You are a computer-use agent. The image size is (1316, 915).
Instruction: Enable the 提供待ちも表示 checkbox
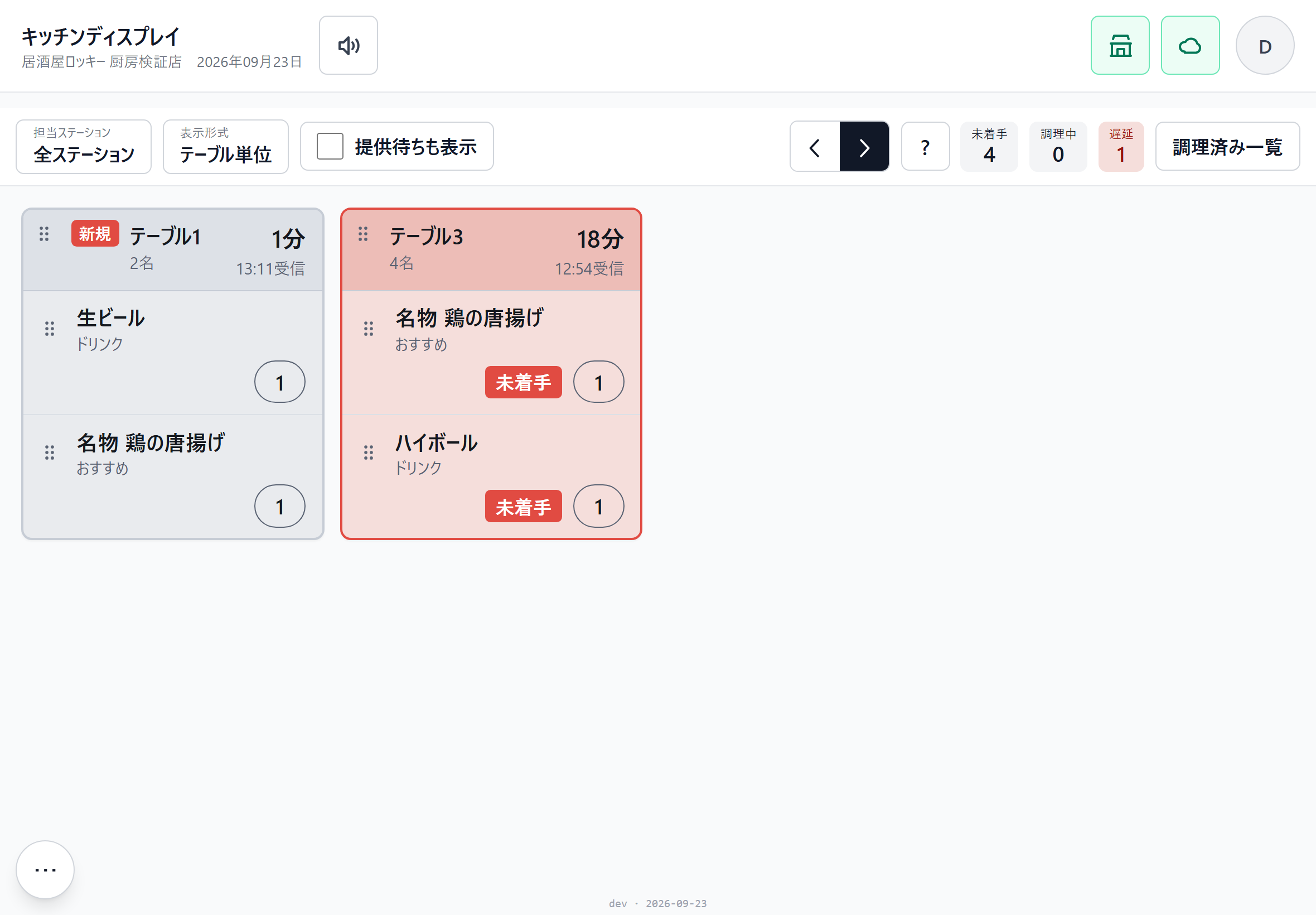(x=330, y=147)
